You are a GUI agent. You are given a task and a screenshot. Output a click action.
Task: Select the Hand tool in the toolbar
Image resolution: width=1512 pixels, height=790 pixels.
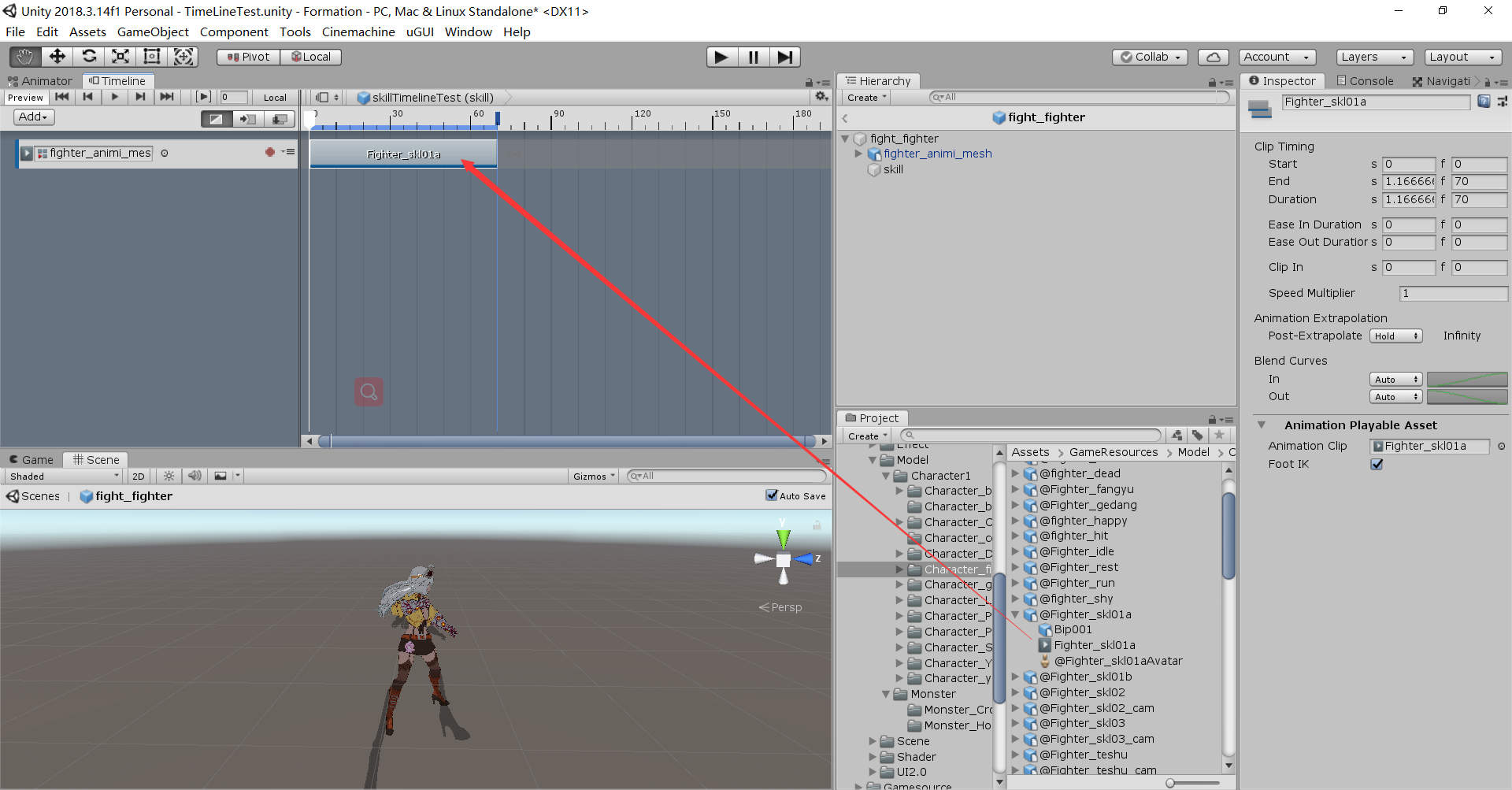(x=25, y=57)
